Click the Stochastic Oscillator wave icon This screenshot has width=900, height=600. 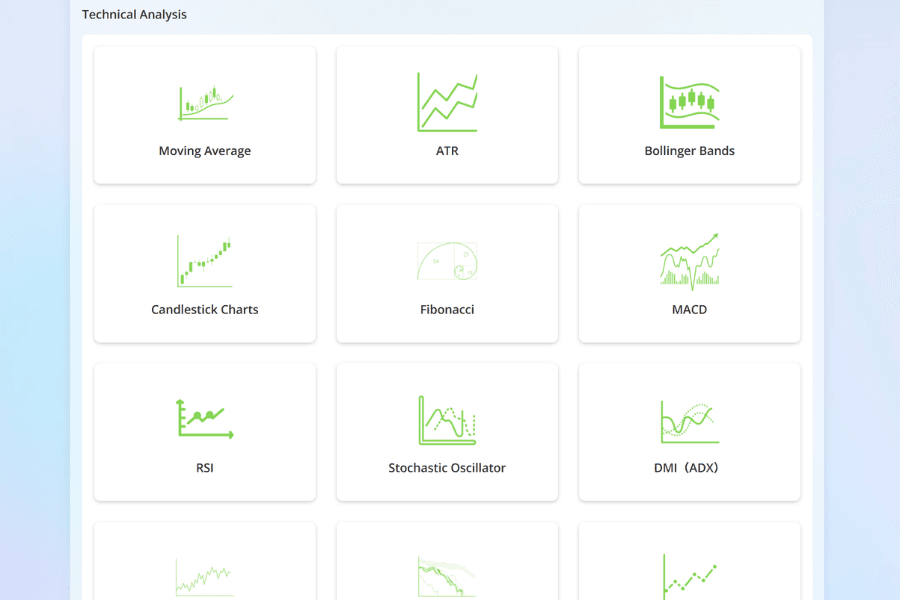pyautogui.click(x=447, y=420)
